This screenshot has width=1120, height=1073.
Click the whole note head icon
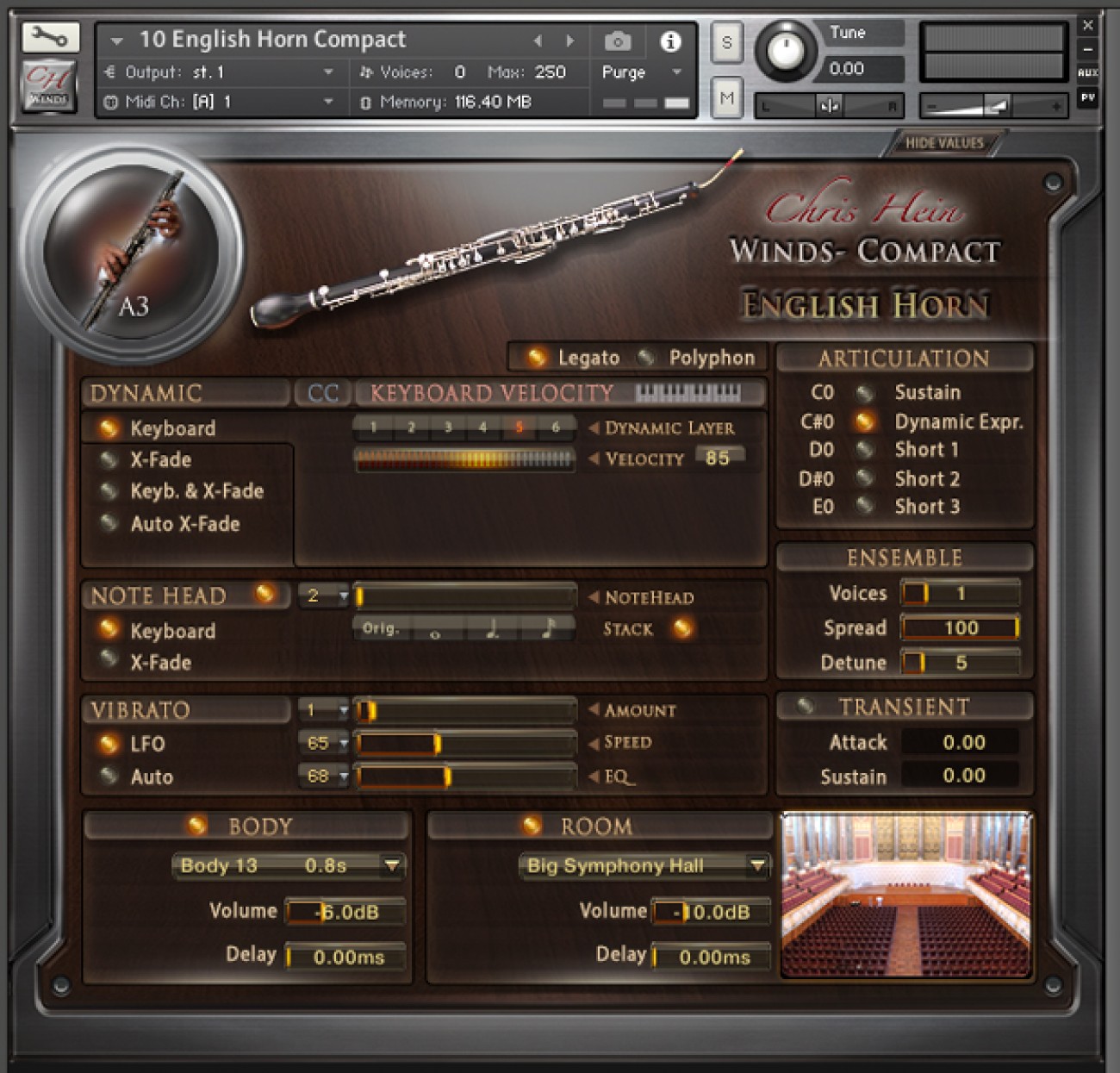(435, 631)
